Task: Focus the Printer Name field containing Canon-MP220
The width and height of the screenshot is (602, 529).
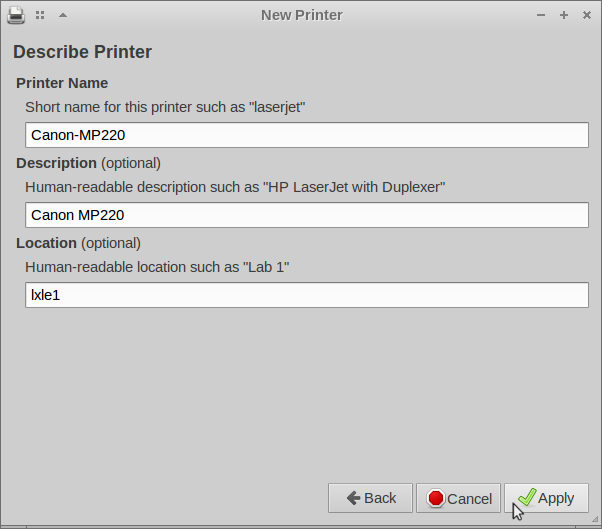Action: coord(306,135)
